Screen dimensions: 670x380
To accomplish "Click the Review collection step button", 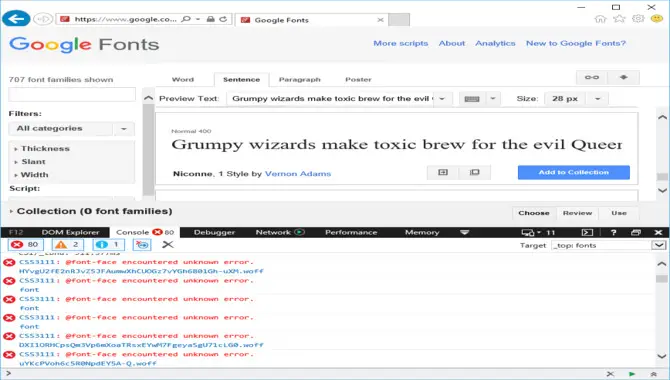I will [577, 213].
